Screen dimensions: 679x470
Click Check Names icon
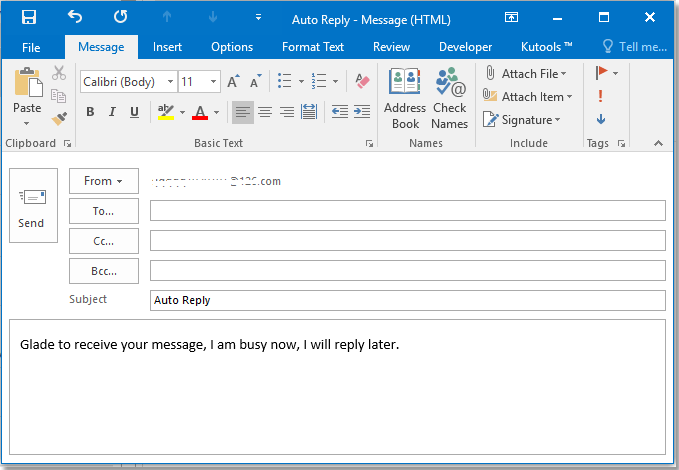[450, 98]
